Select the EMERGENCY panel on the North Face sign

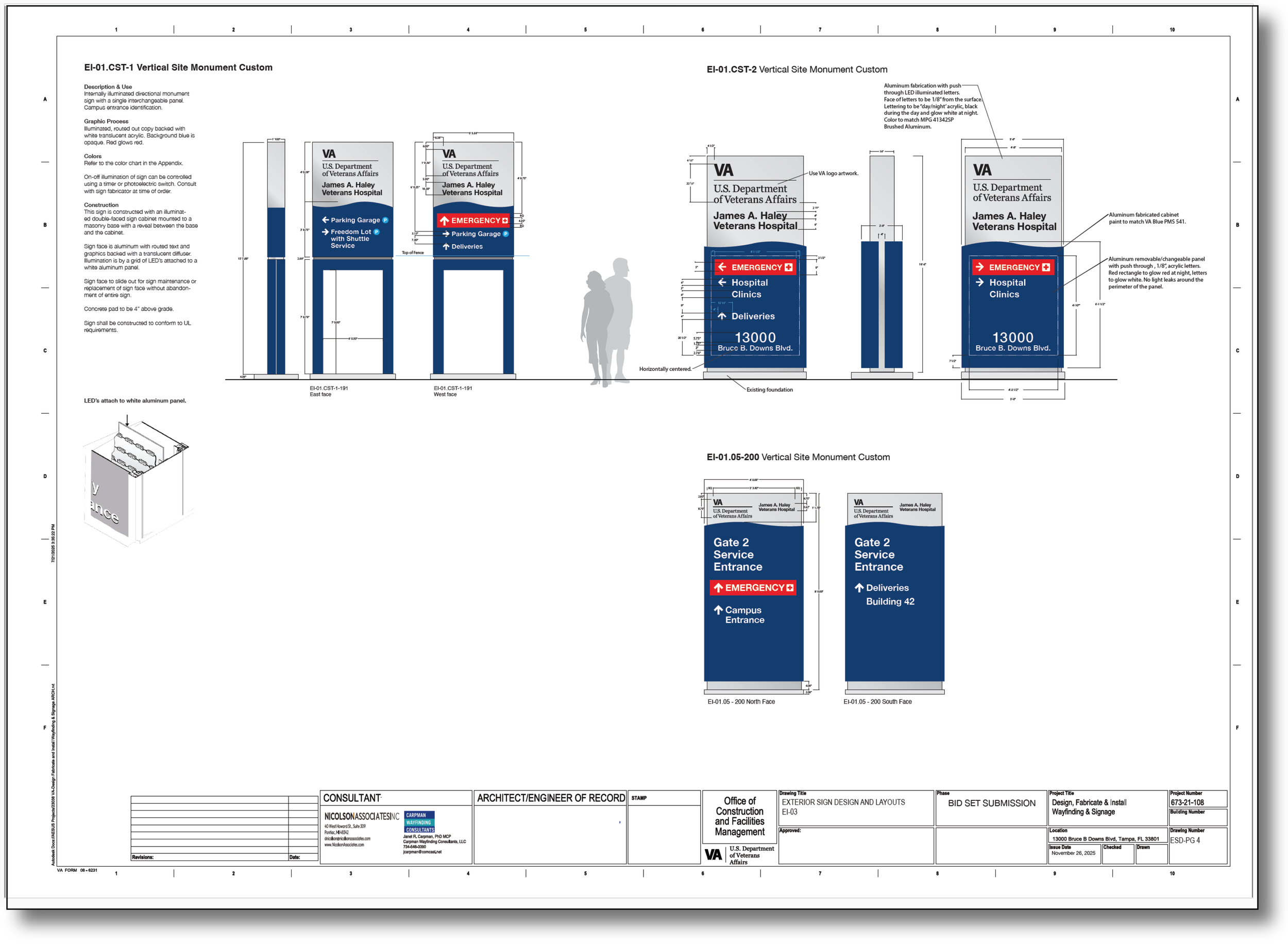point(753,588)
